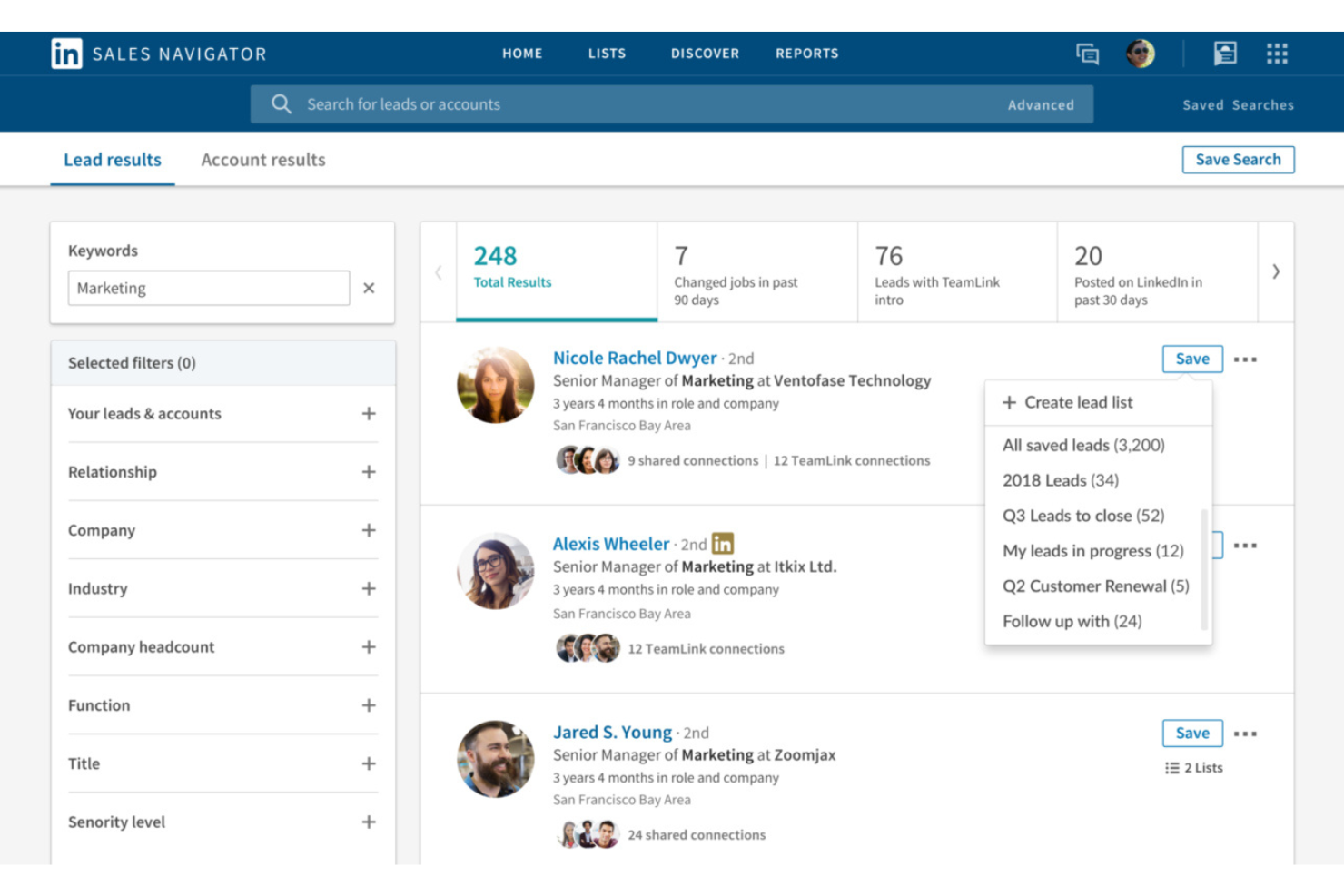
Task: Select My leads in progress (12) list
Action: [1093, 551]
